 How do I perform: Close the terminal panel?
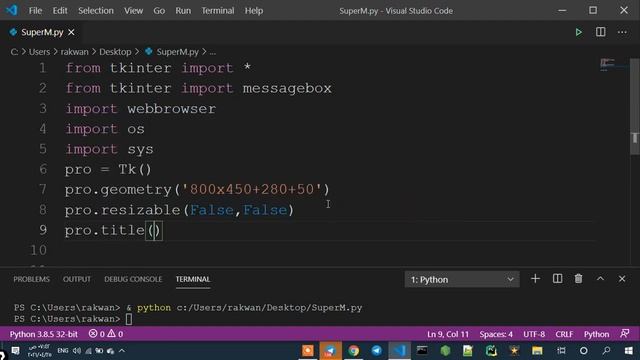[622, 279]
